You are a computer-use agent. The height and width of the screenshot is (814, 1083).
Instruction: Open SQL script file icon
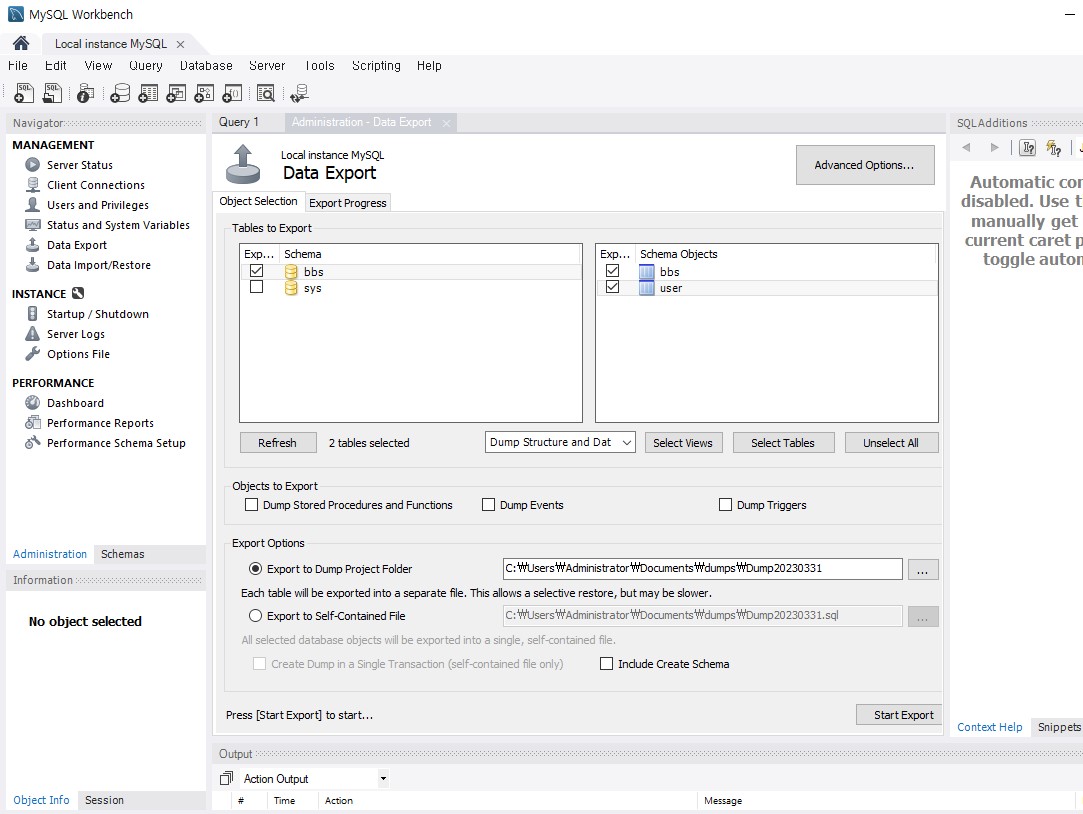[x=52, y=93]
